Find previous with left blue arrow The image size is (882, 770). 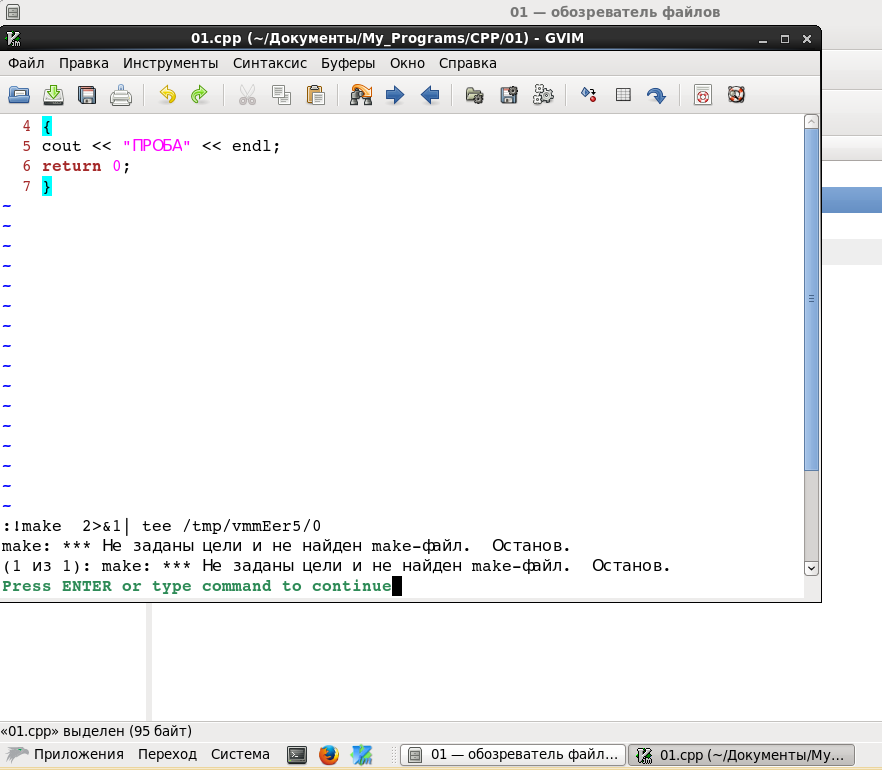tap(430, 95)
